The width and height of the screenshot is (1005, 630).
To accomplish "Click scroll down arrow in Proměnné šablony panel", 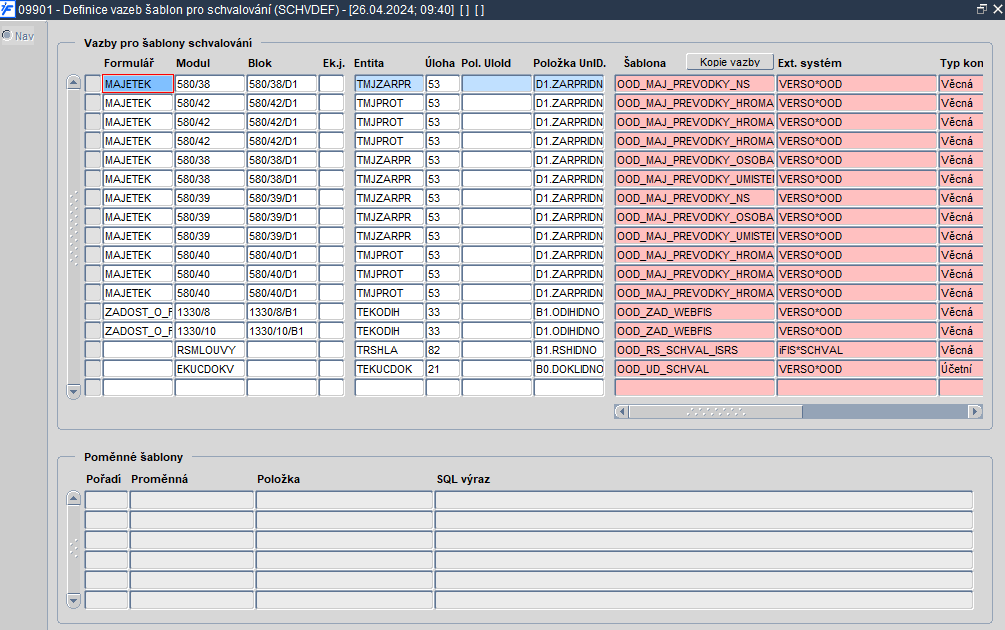I will click(x=74, y=601).
